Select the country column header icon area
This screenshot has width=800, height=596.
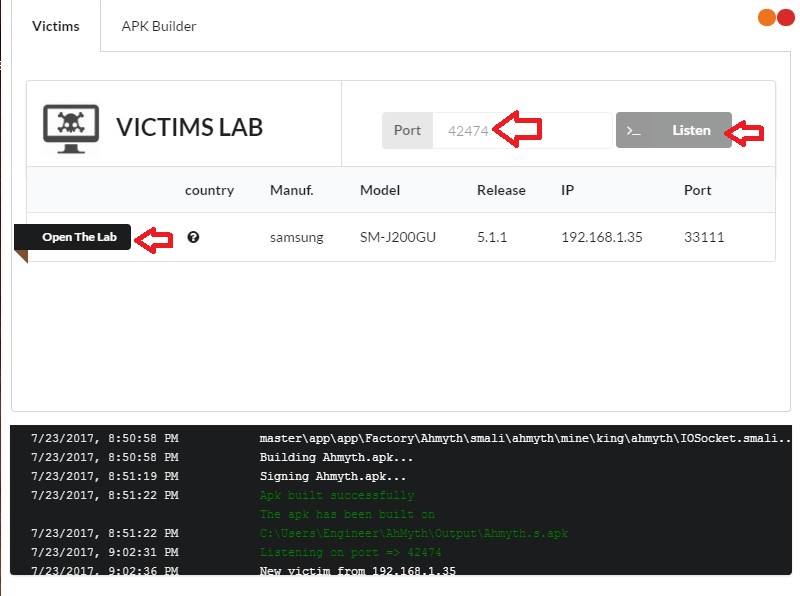209,190
